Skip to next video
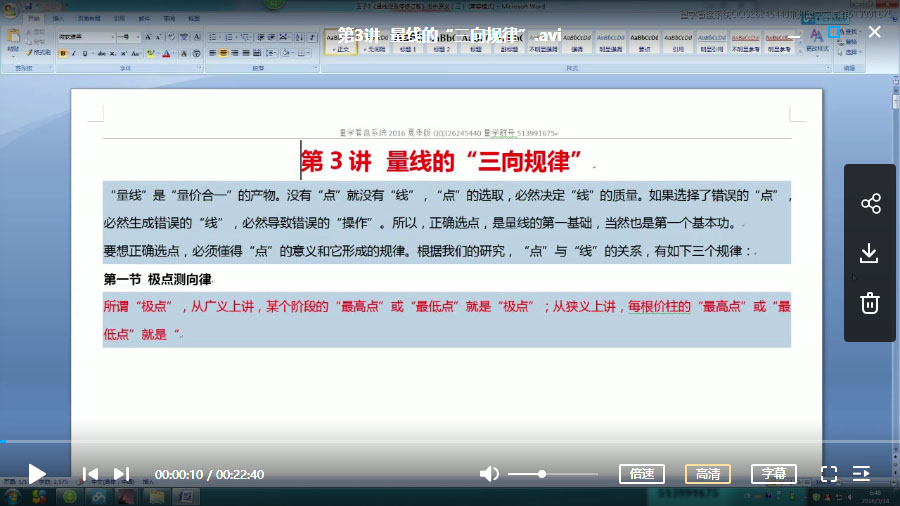This screenshot has height=506, width=900. pos(121,474)
